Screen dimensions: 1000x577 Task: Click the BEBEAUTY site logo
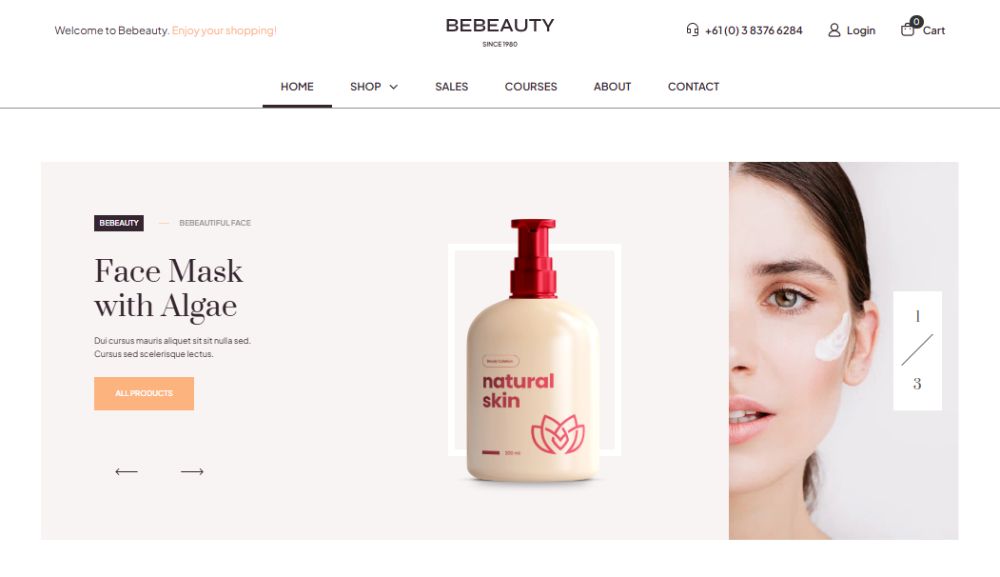(500, 31)
